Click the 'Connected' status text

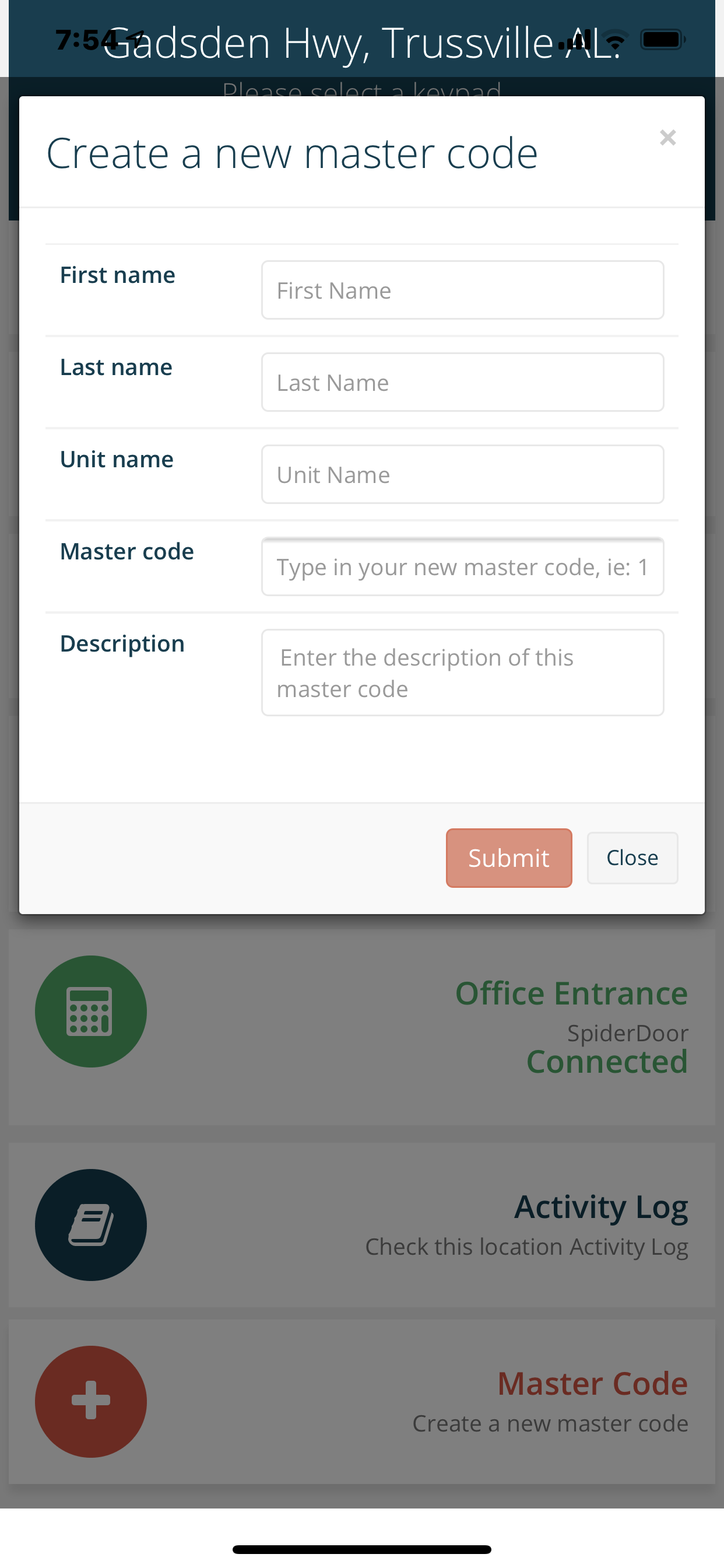click(x=607, y=1062)
